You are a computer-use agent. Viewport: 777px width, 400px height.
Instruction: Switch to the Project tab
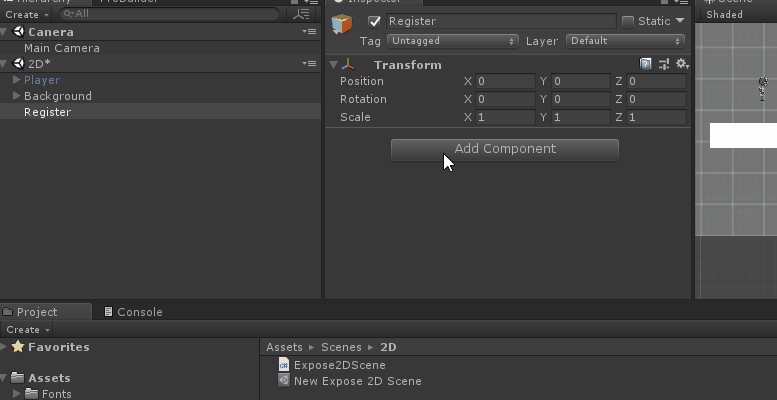tap(46, 312)
